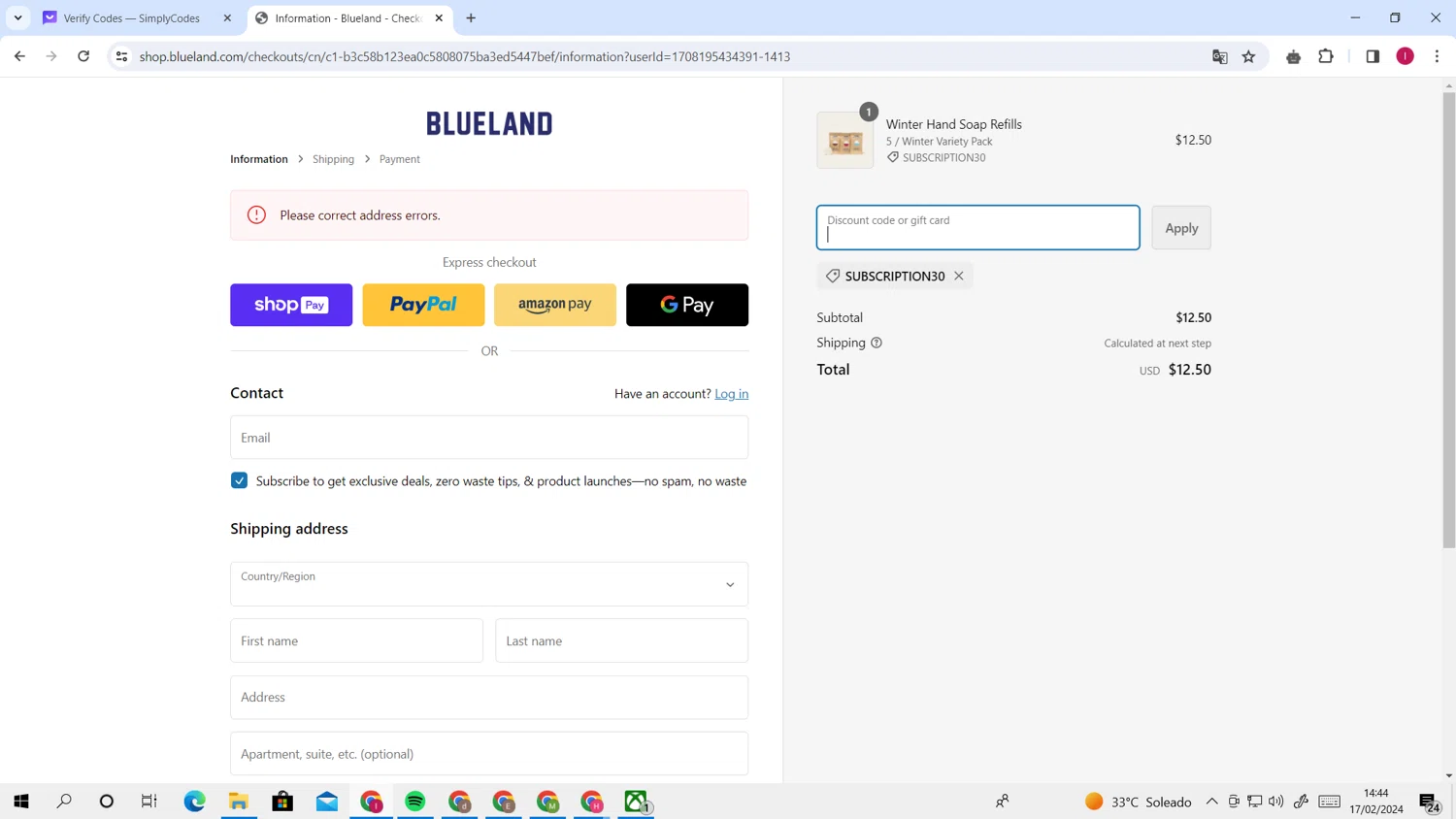The width and height of the screenshot is (1456, 819).
Task: Focus the Last name field
Action: 621,640
